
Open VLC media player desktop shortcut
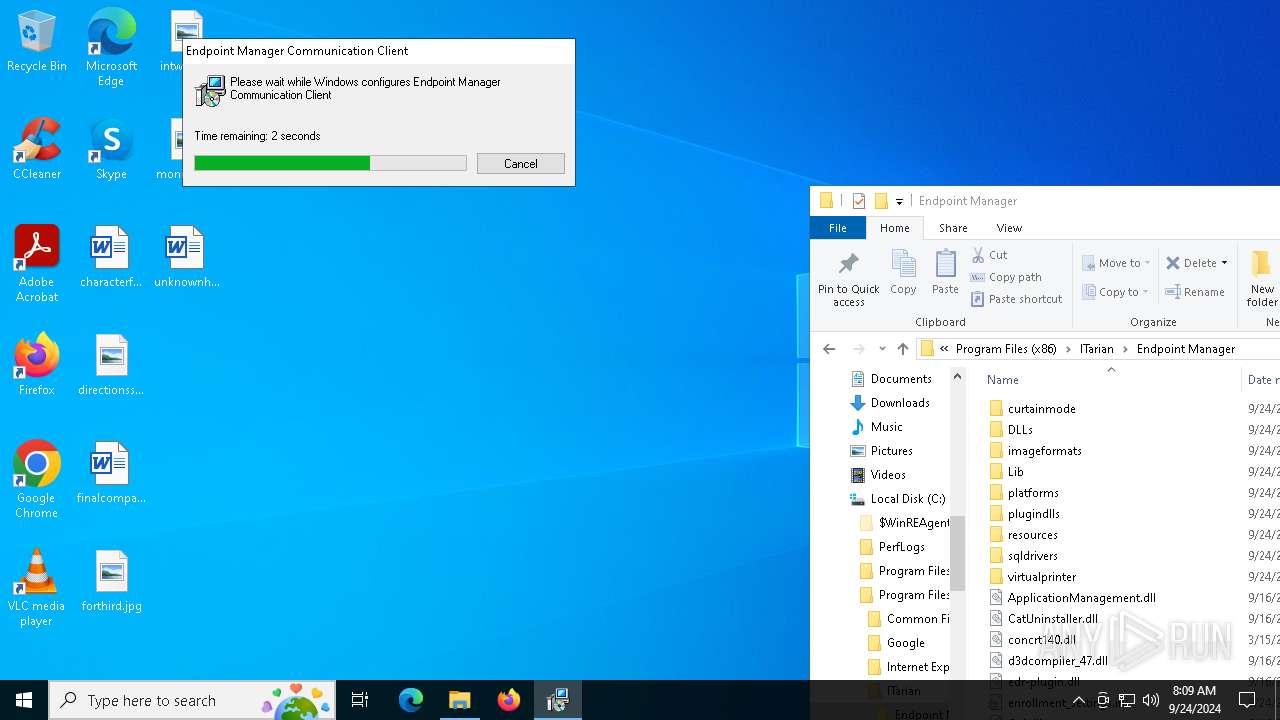[x=37, y=588]
